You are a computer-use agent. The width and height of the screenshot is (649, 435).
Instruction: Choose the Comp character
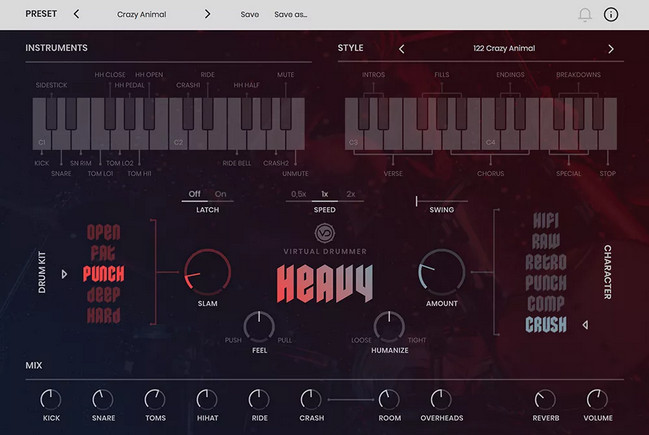click(546, 304)
